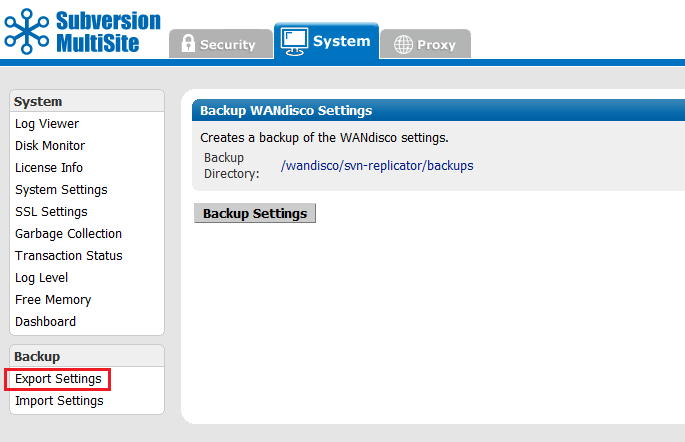Image resolution: width=685 pixels, height=442 pixels.
Task: Open Log Level settings
Action: coord(42,278)
